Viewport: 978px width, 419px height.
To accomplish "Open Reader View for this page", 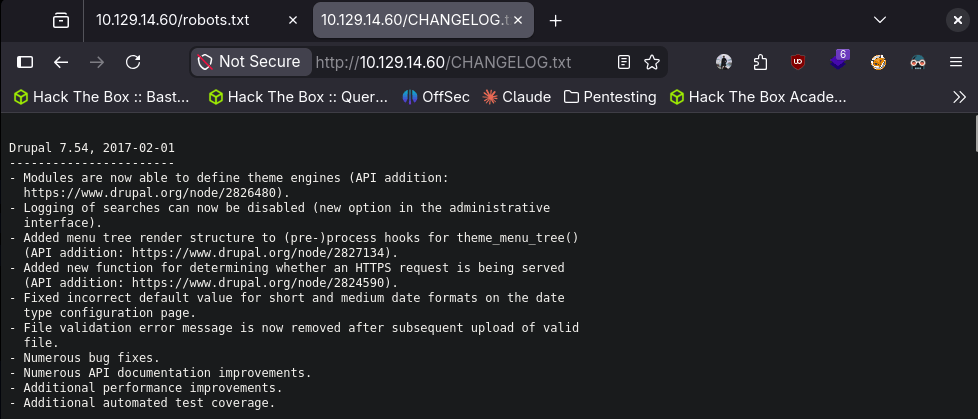I will tap(624, 62).
